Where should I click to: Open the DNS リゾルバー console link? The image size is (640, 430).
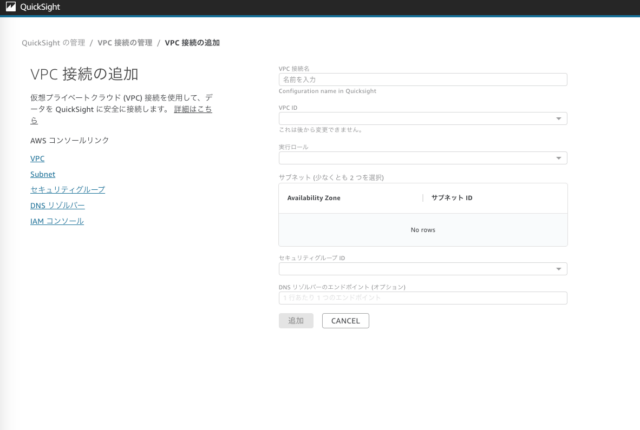(x=58, y=206)
